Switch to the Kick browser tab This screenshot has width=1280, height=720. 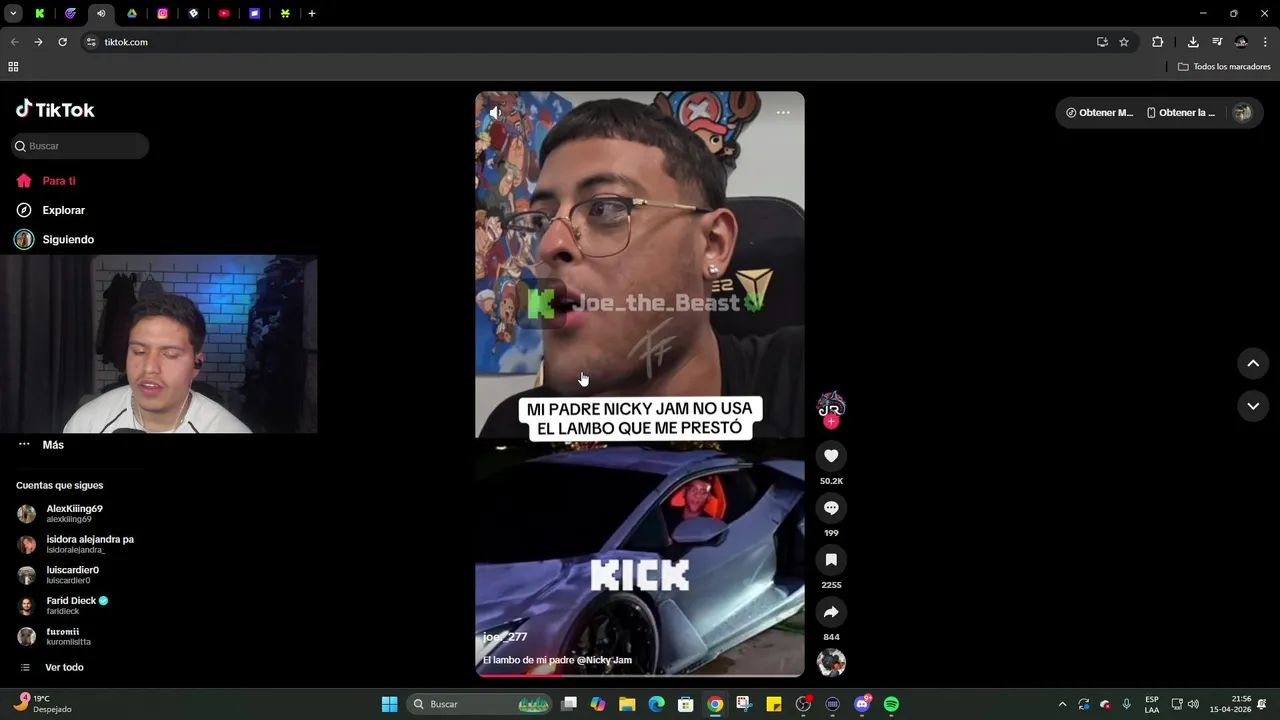[x=40, y=13]
